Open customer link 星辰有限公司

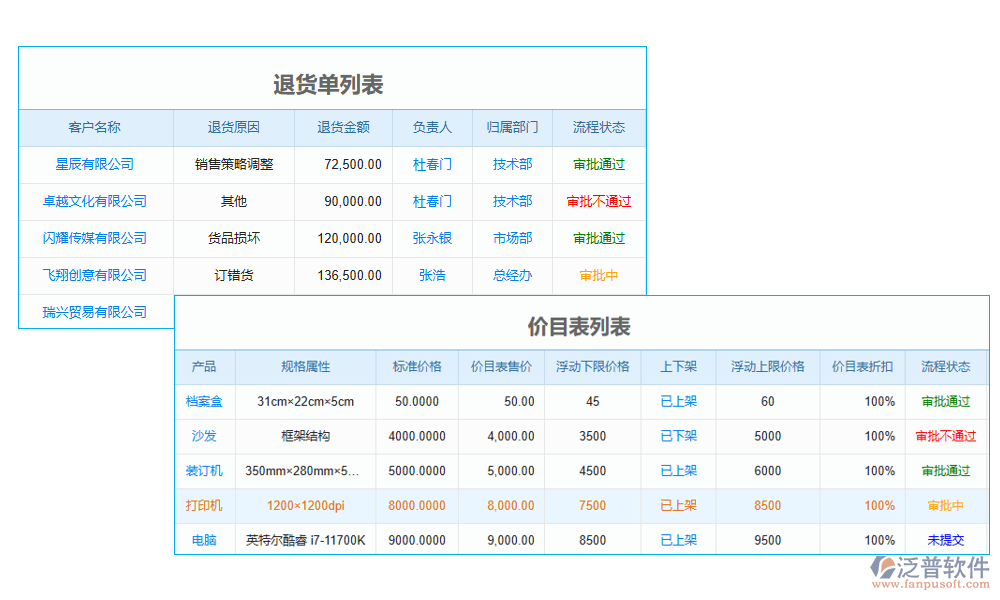pos(95,164)
